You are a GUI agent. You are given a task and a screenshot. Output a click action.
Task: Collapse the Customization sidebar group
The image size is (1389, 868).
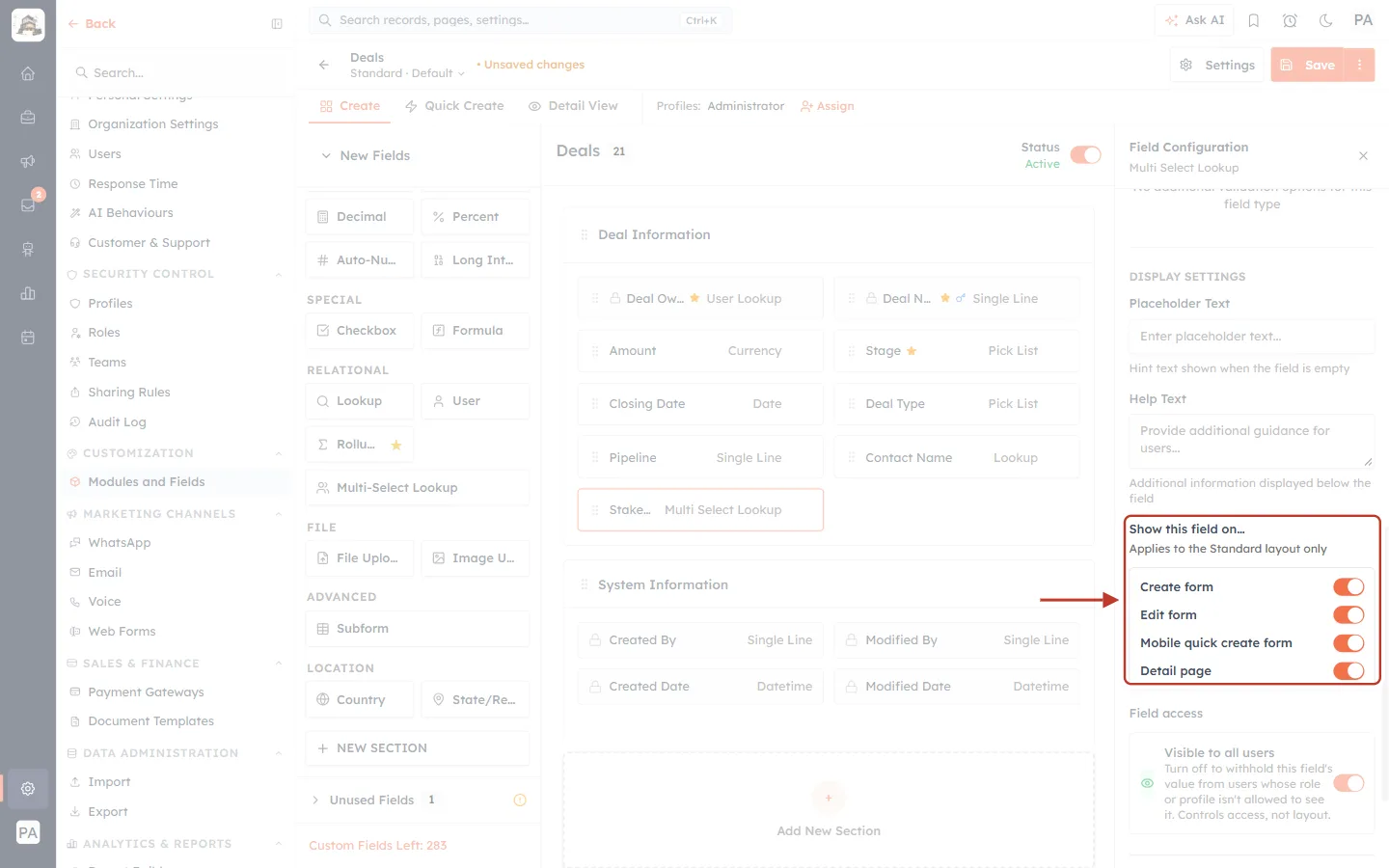pos(279,453)
